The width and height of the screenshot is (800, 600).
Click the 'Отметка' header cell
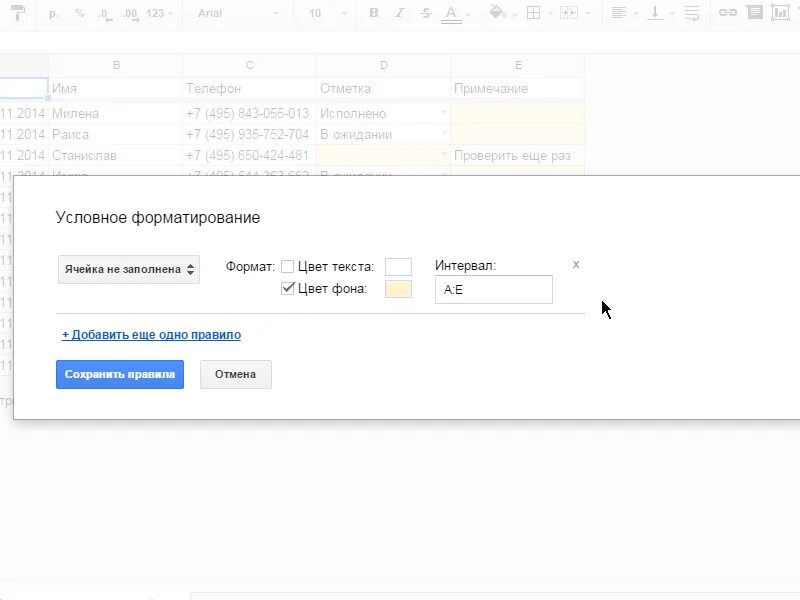[x=384, y=88]
